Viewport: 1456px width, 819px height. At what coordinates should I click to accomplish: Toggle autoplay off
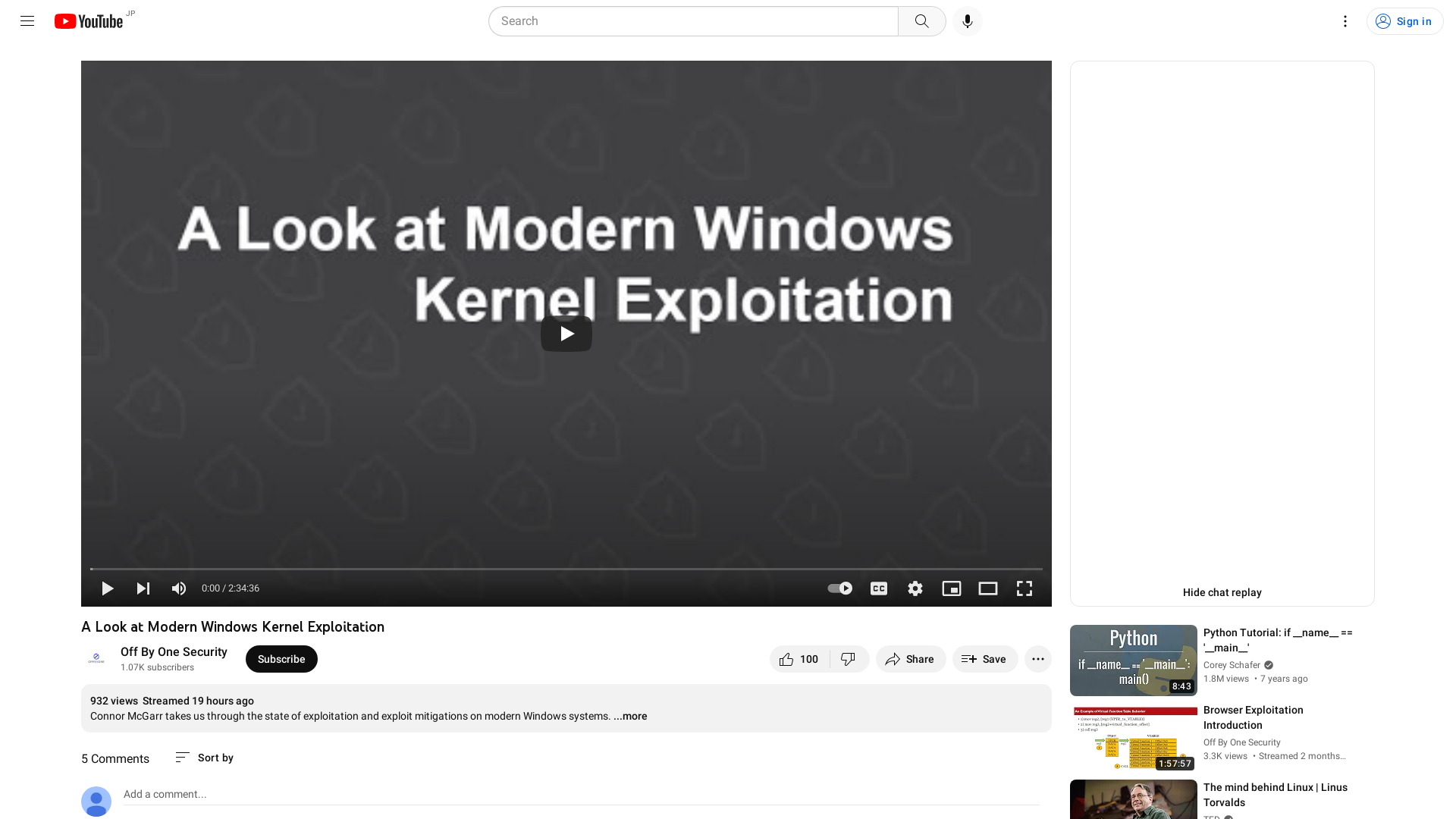tap(839, 588)
